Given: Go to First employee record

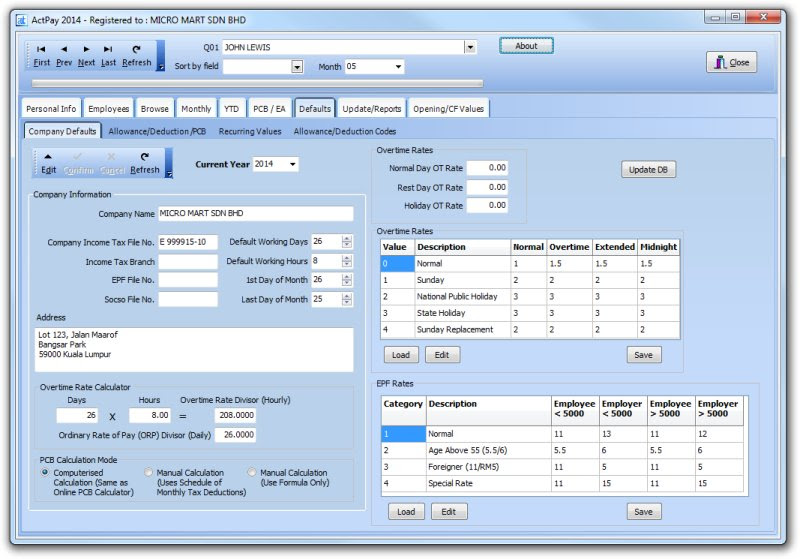Looking at the screenshot, I should [x=41, y=56].
